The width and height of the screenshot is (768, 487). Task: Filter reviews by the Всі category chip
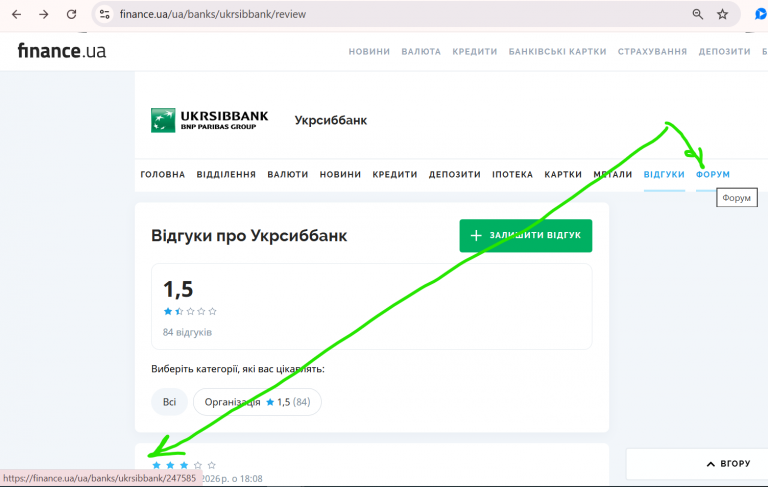pyautogui.click(x=169, y=402)
